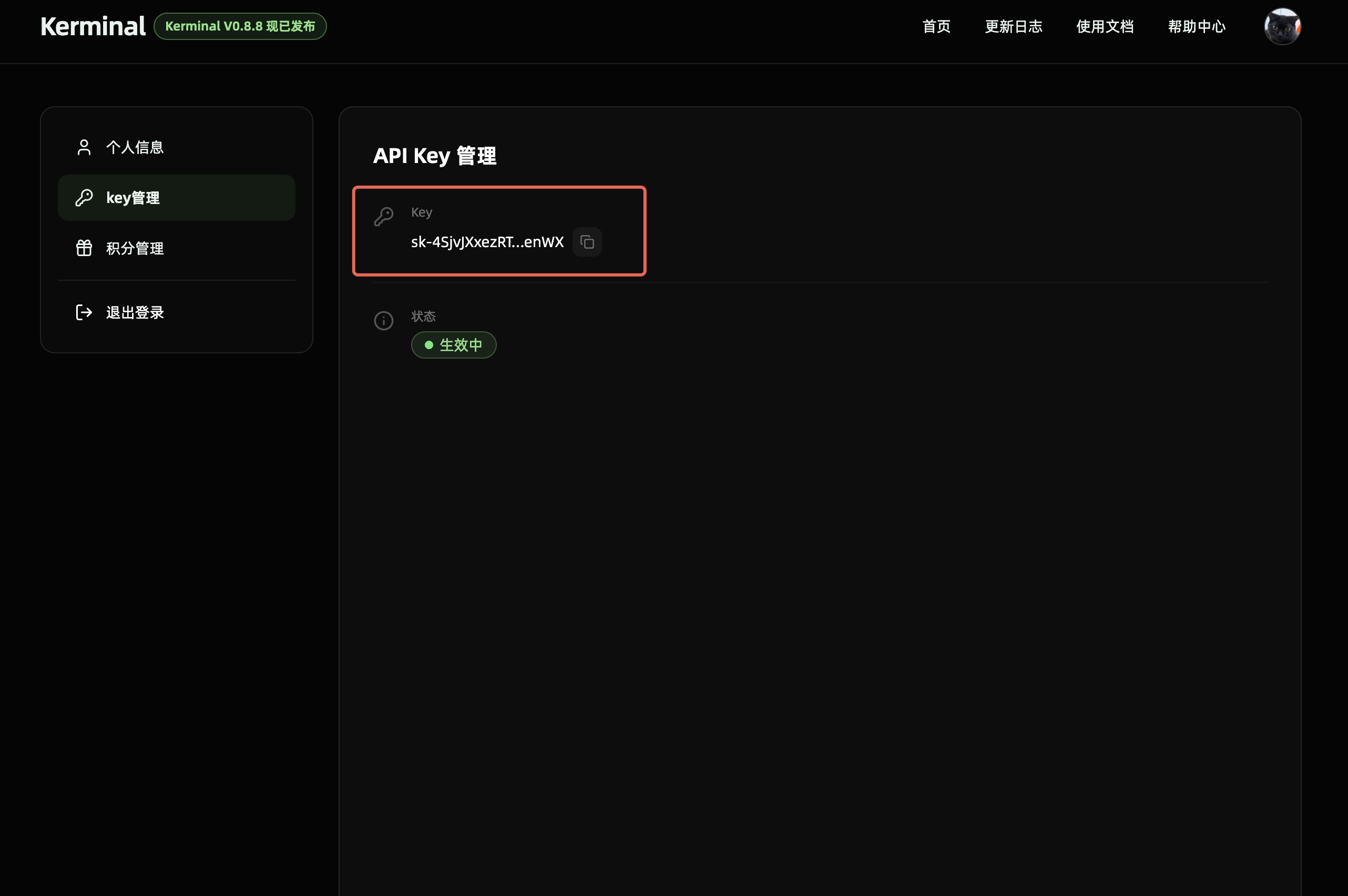
Task: Click the 生效中 status badge
Action: 453,344
